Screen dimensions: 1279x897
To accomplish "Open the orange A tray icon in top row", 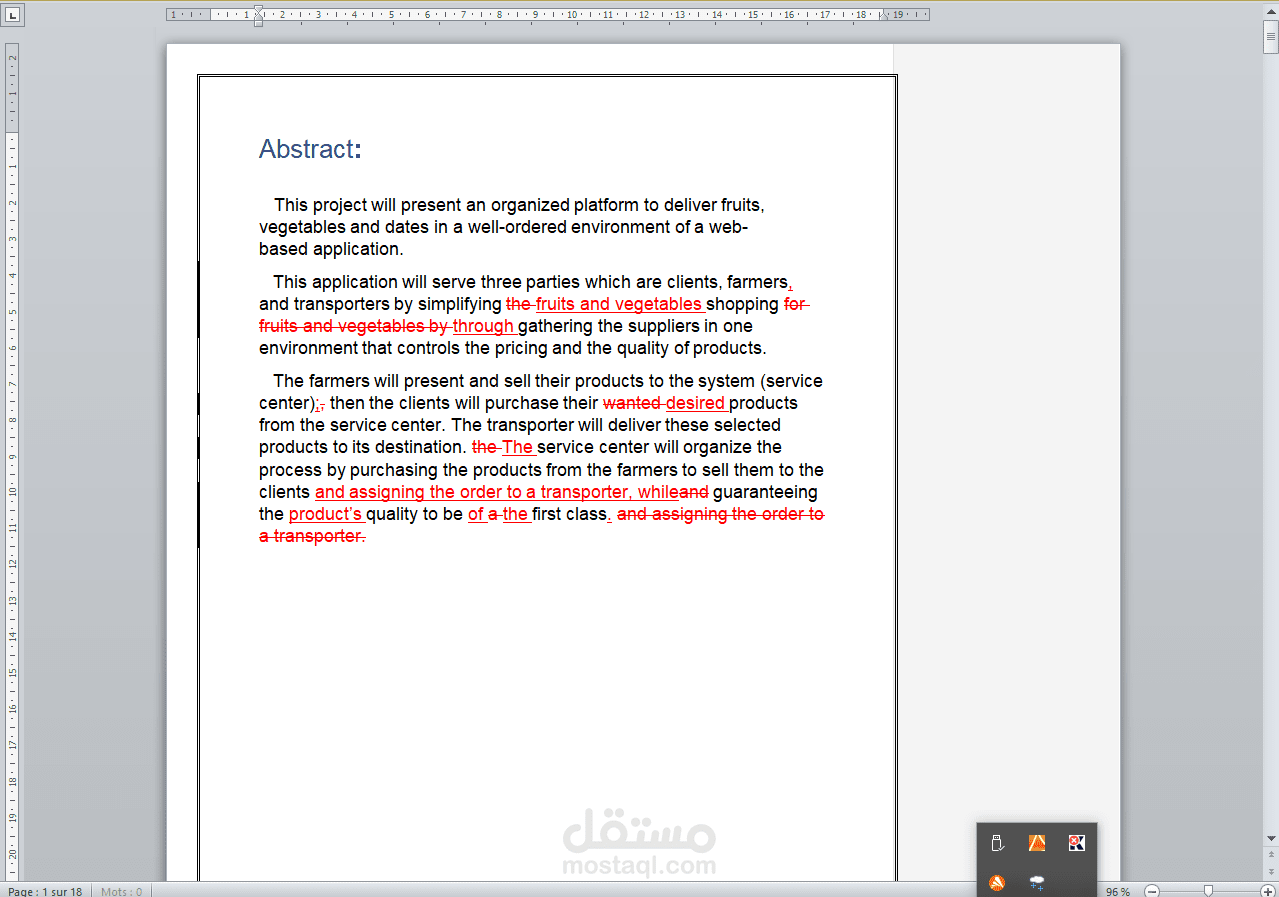I will (x=1037, y=843).
